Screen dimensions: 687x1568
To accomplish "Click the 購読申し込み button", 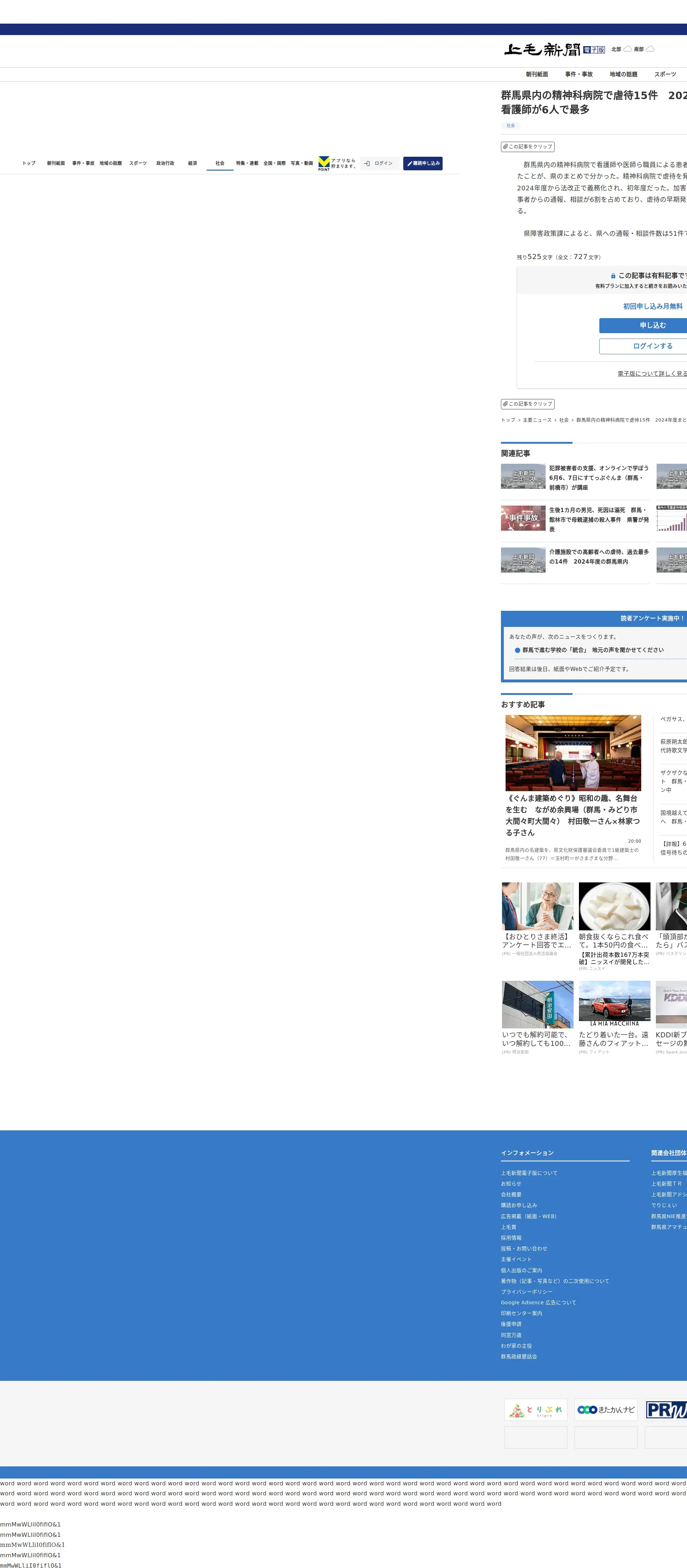I will pos(423,163).
